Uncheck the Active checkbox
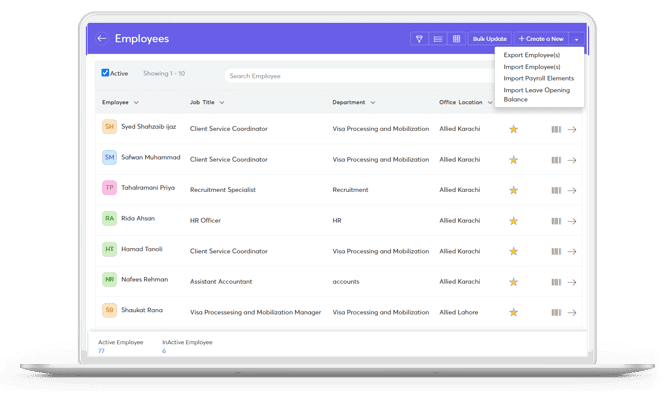The width and height of the screenshot is (672, 400). [105, 73]
